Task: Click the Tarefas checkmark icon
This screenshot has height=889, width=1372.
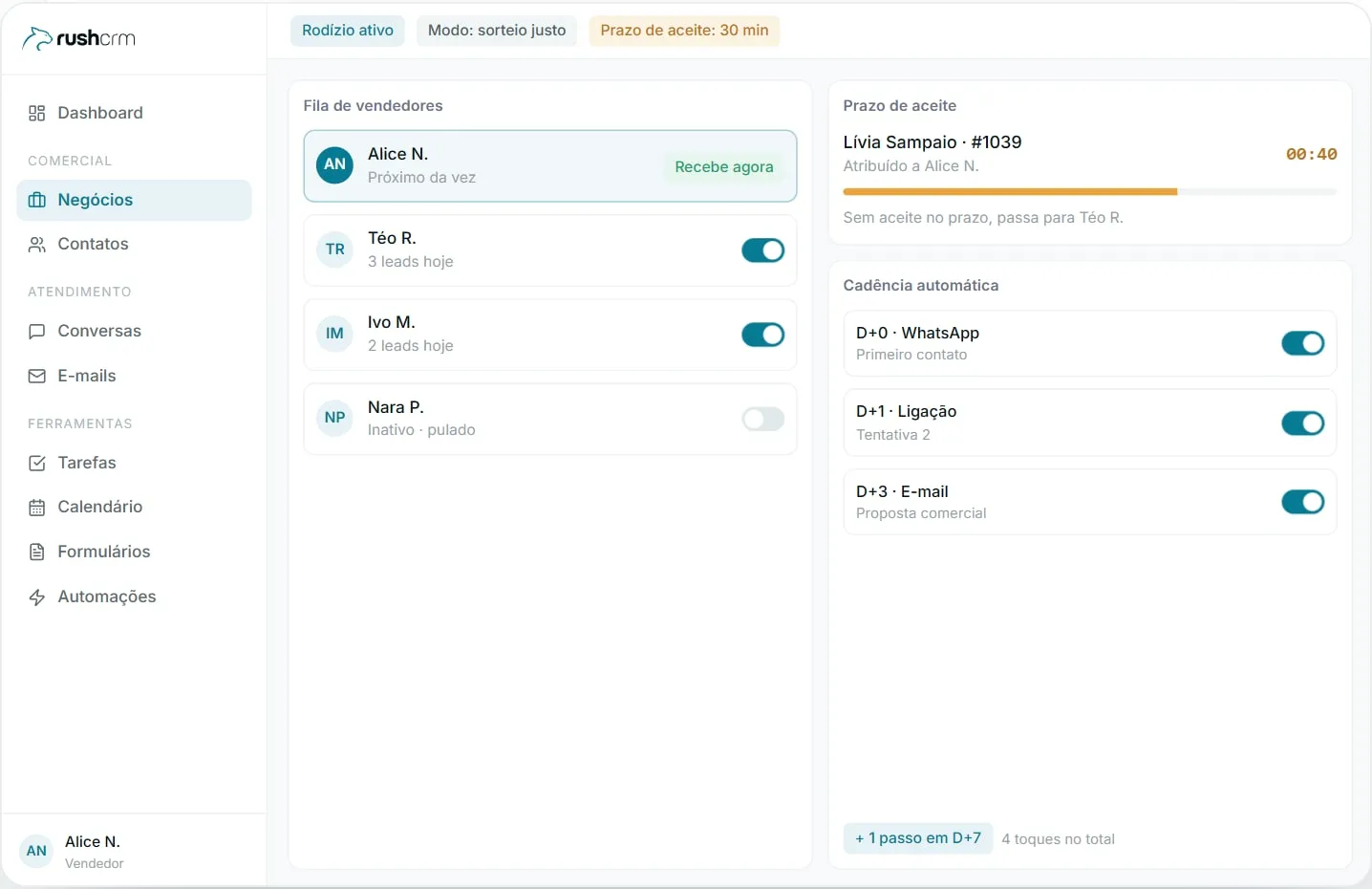Action: tap(37, 463)
